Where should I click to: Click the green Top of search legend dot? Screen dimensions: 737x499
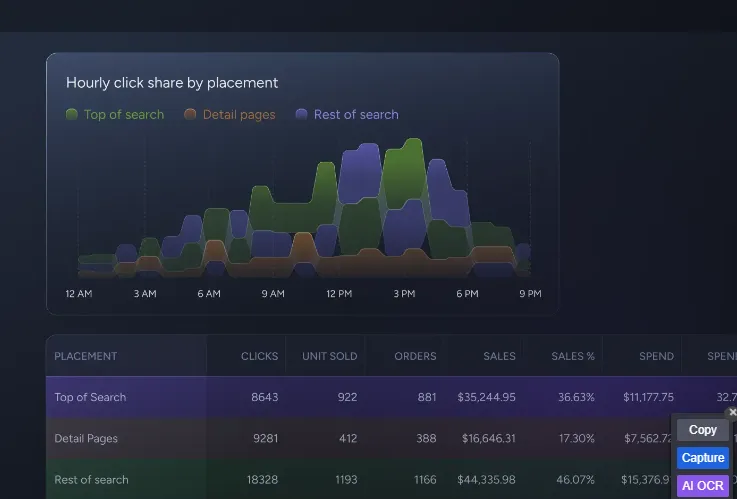click(72, 114)
